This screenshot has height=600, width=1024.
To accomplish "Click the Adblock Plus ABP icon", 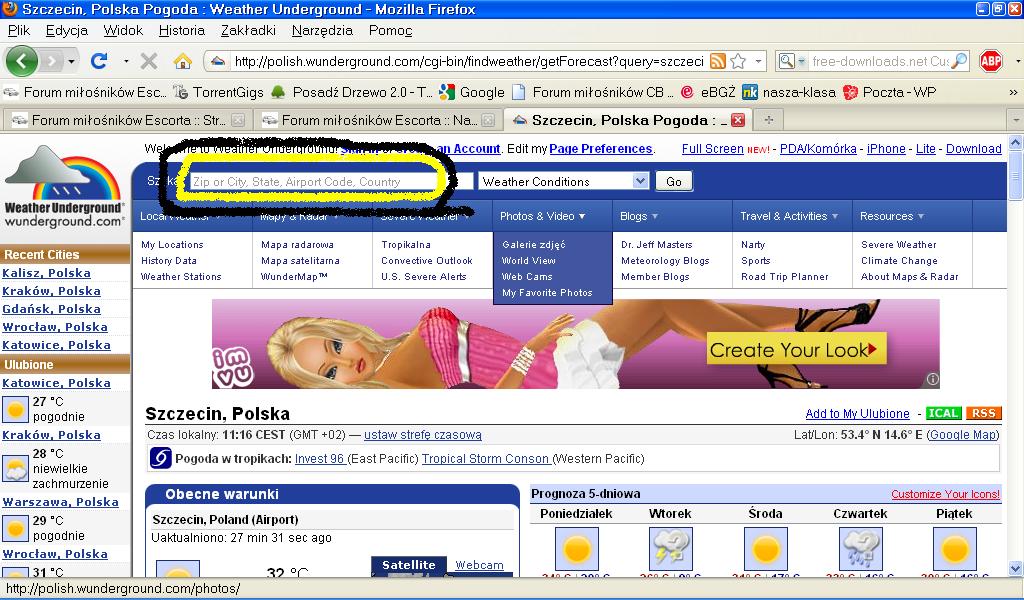I will click(991, 61).
